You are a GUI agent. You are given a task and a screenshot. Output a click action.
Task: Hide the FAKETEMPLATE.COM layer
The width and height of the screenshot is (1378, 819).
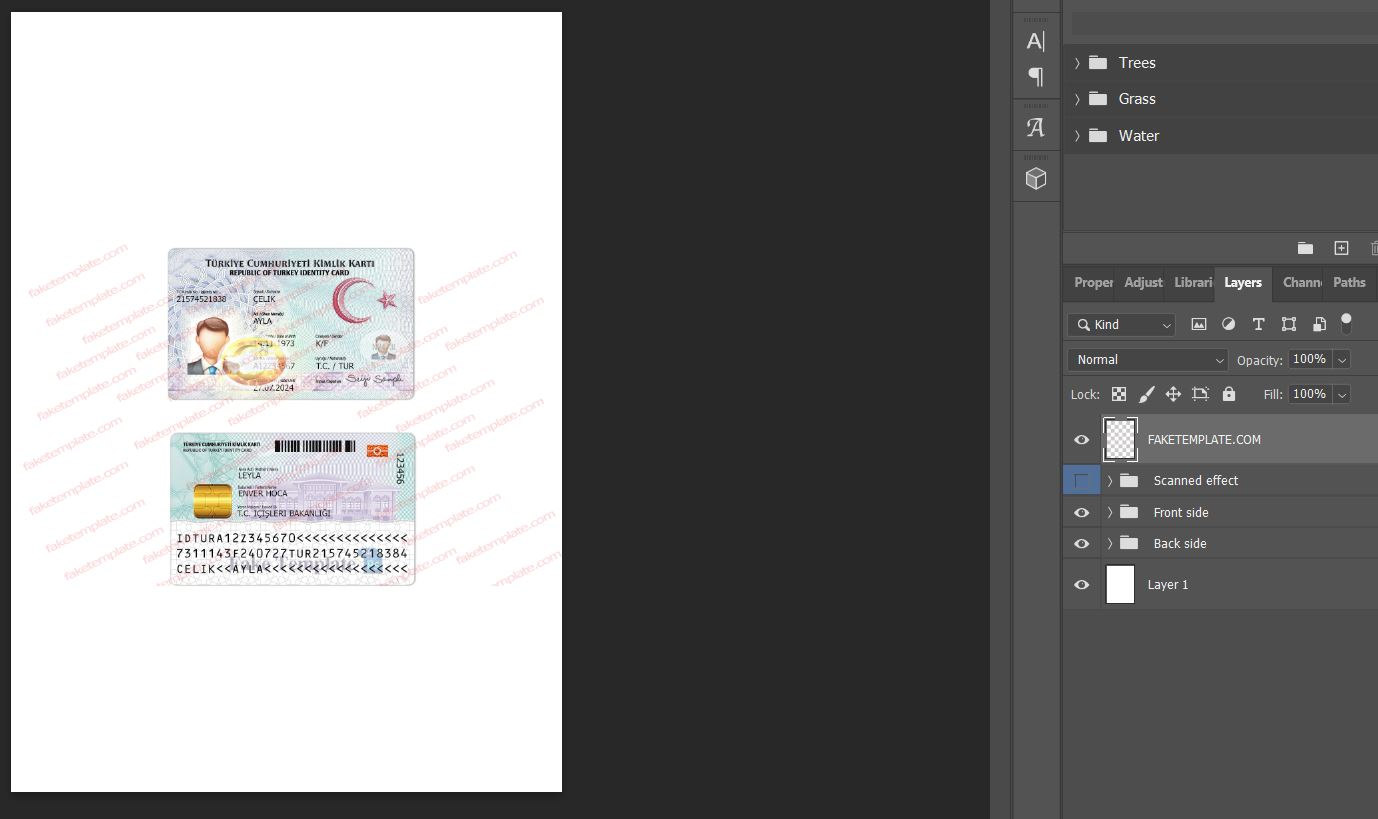click(1081, 440)
